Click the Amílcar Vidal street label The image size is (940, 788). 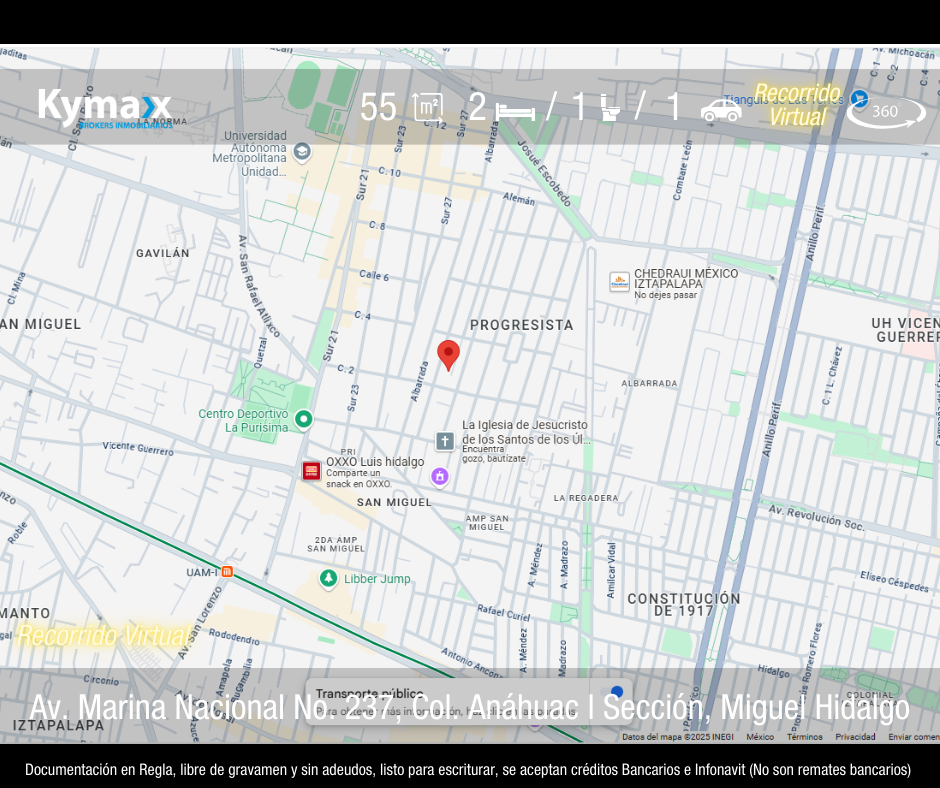611,570
